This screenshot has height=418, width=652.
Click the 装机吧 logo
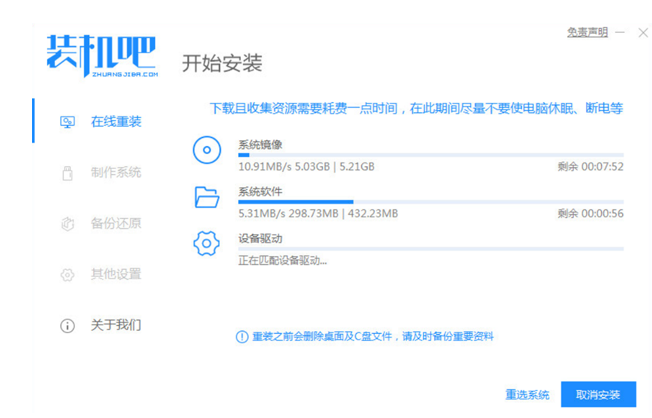[x=102, y=55]
